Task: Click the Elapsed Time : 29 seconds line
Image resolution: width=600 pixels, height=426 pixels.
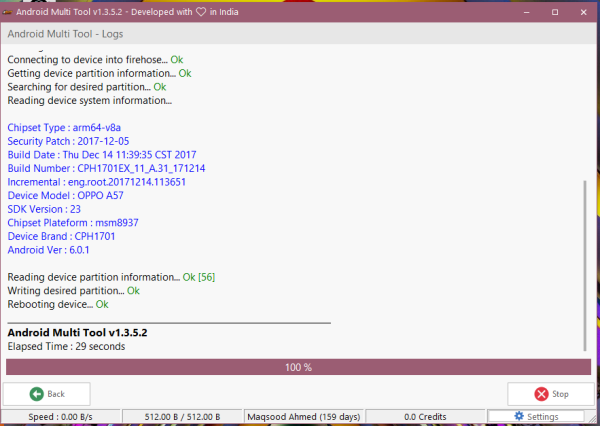Action: 66,346
